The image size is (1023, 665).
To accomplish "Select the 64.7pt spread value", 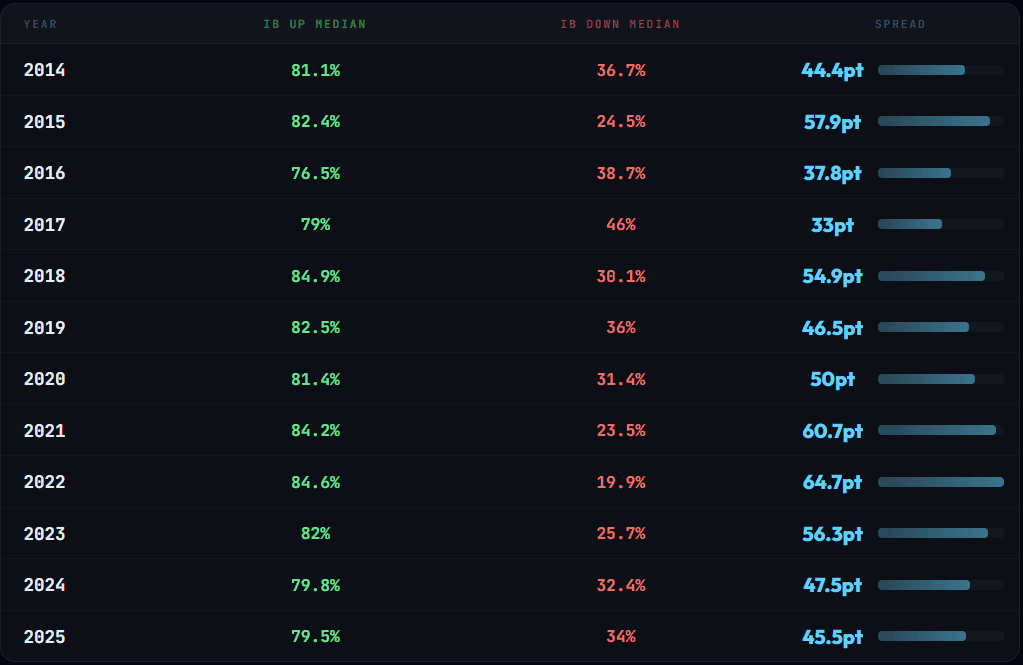I will [x=832, y=482].
